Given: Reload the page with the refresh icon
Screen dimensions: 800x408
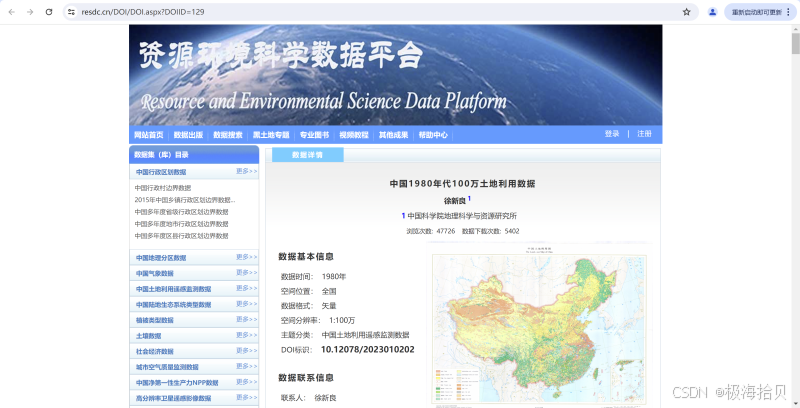Looking at the screenshot, I should (49, 12).
